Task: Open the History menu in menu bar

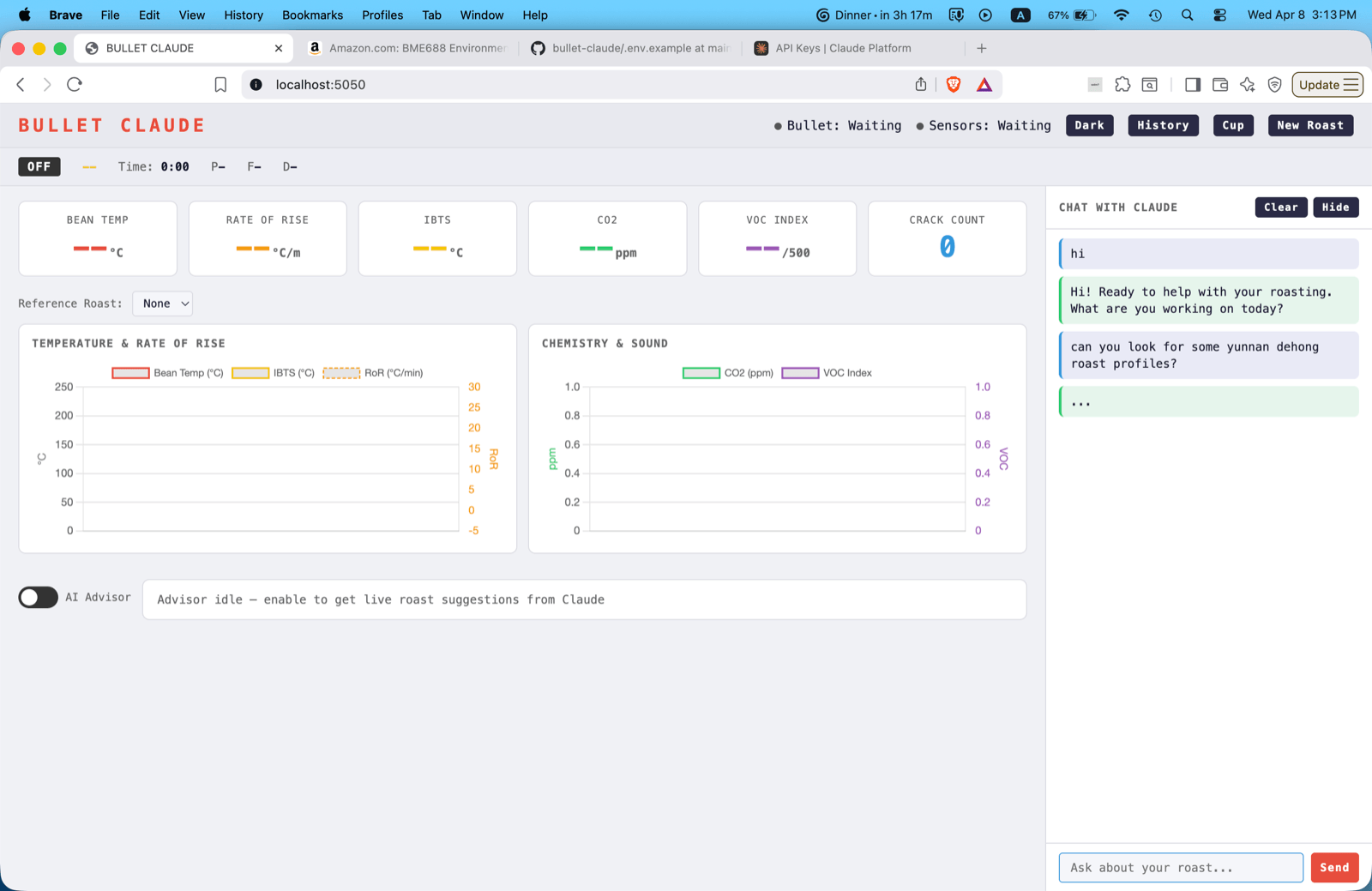Action: pyautogui.click(x=244, y=15)
